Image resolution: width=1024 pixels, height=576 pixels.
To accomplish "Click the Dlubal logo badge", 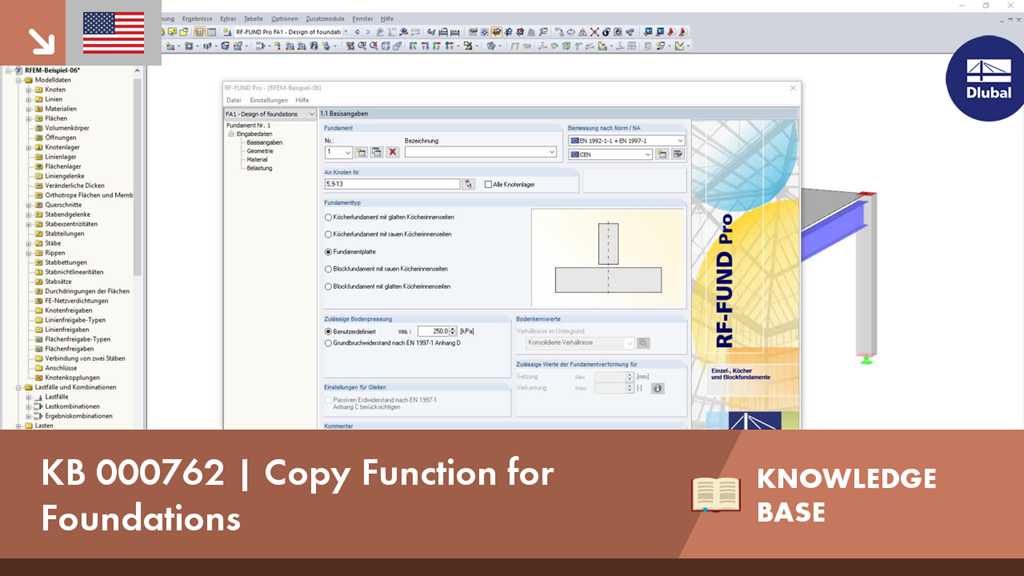I will point(987,79).
